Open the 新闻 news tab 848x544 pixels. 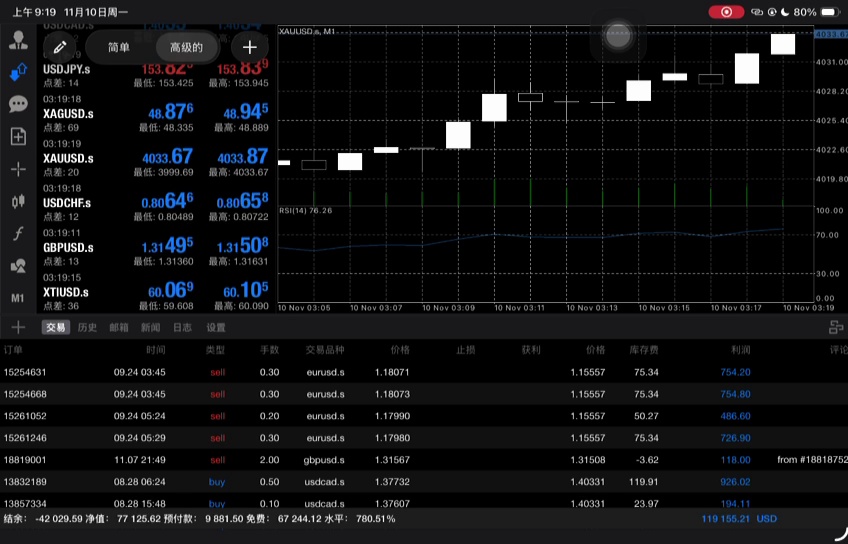point(150,327)
